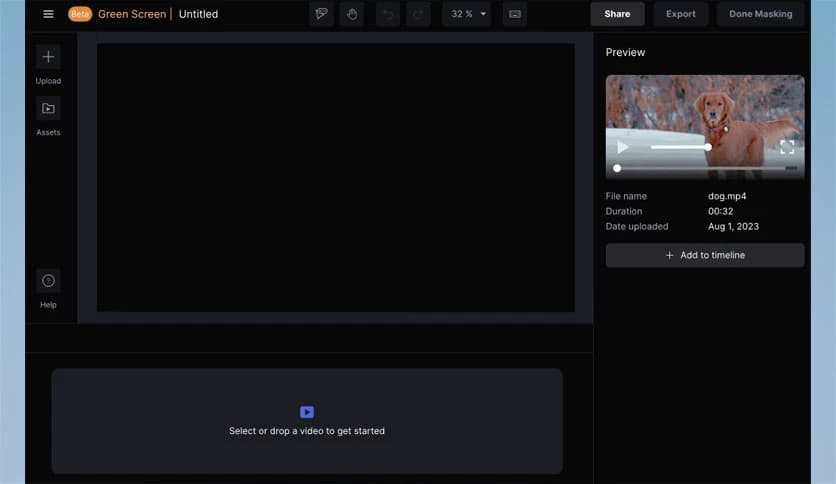Open preview in fullscreen
The height and width of the screenshot is (484, 836).
tap(787, 147)
